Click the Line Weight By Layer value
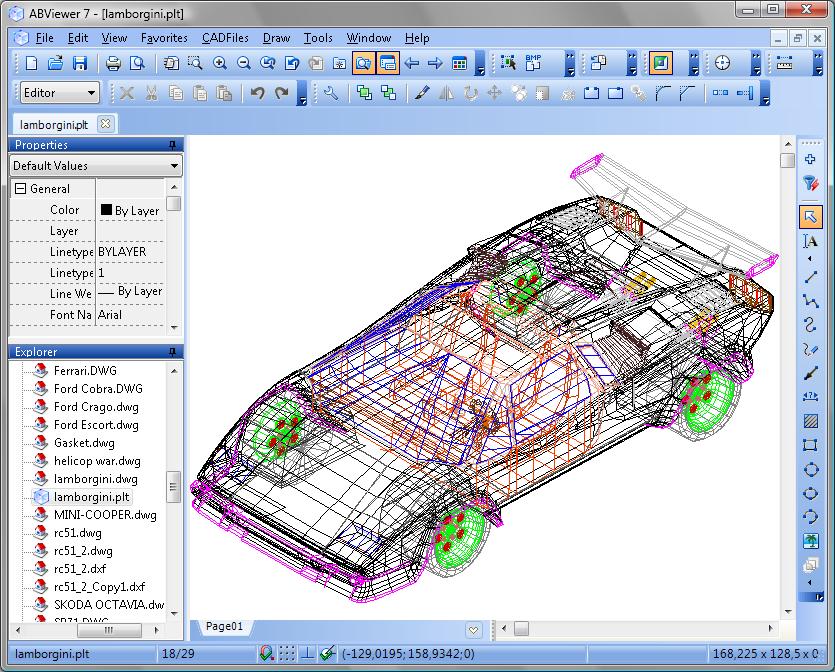835x672 pixels. click(130, 293)
